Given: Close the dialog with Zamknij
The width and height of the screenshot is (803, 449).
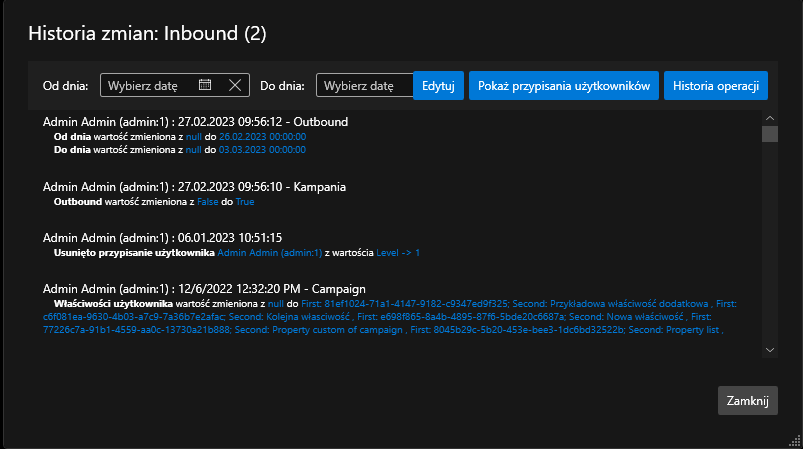Looking at the screenshot, I should [x=747, y=400].
